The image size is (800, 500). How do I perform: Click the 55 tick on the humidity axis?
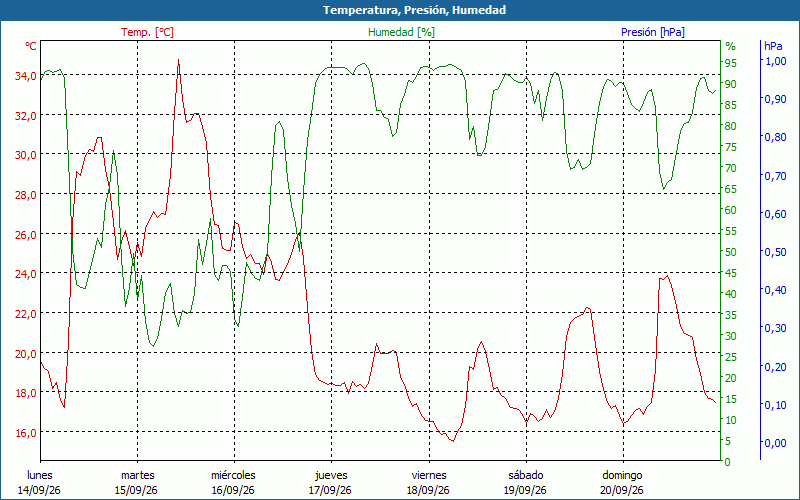[731, 231]
